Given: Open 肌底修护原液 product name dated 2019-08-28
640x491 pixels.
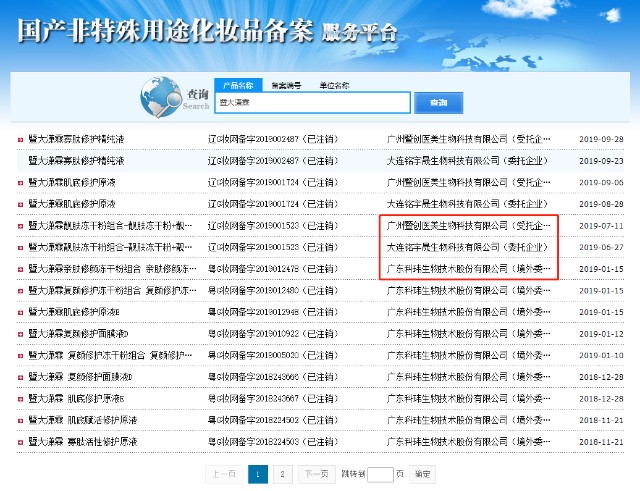Looking at the screenshot, I should (x=72, y=204).
